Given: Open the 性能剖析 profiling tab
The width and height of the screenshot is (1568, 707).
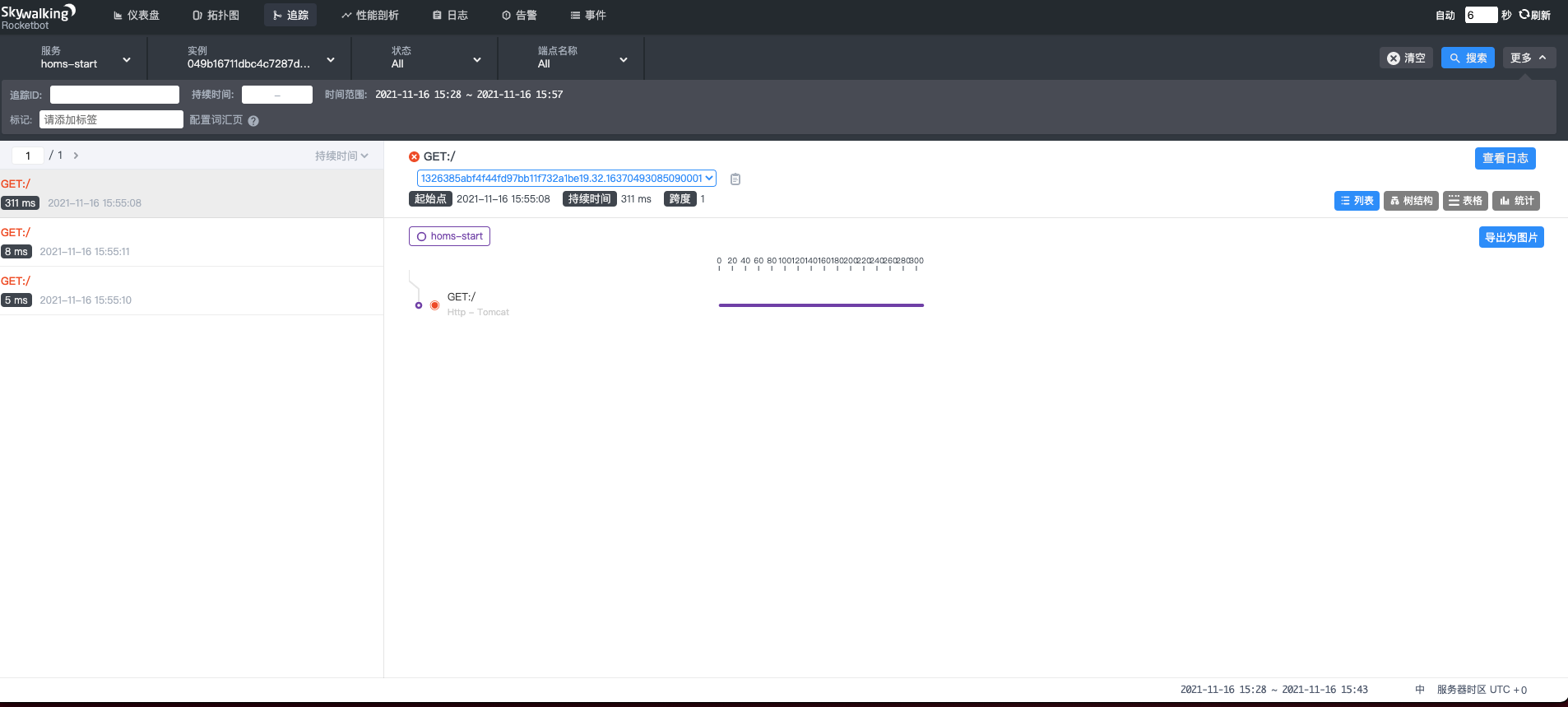Looking at the screenshot, I should (369, 15).
